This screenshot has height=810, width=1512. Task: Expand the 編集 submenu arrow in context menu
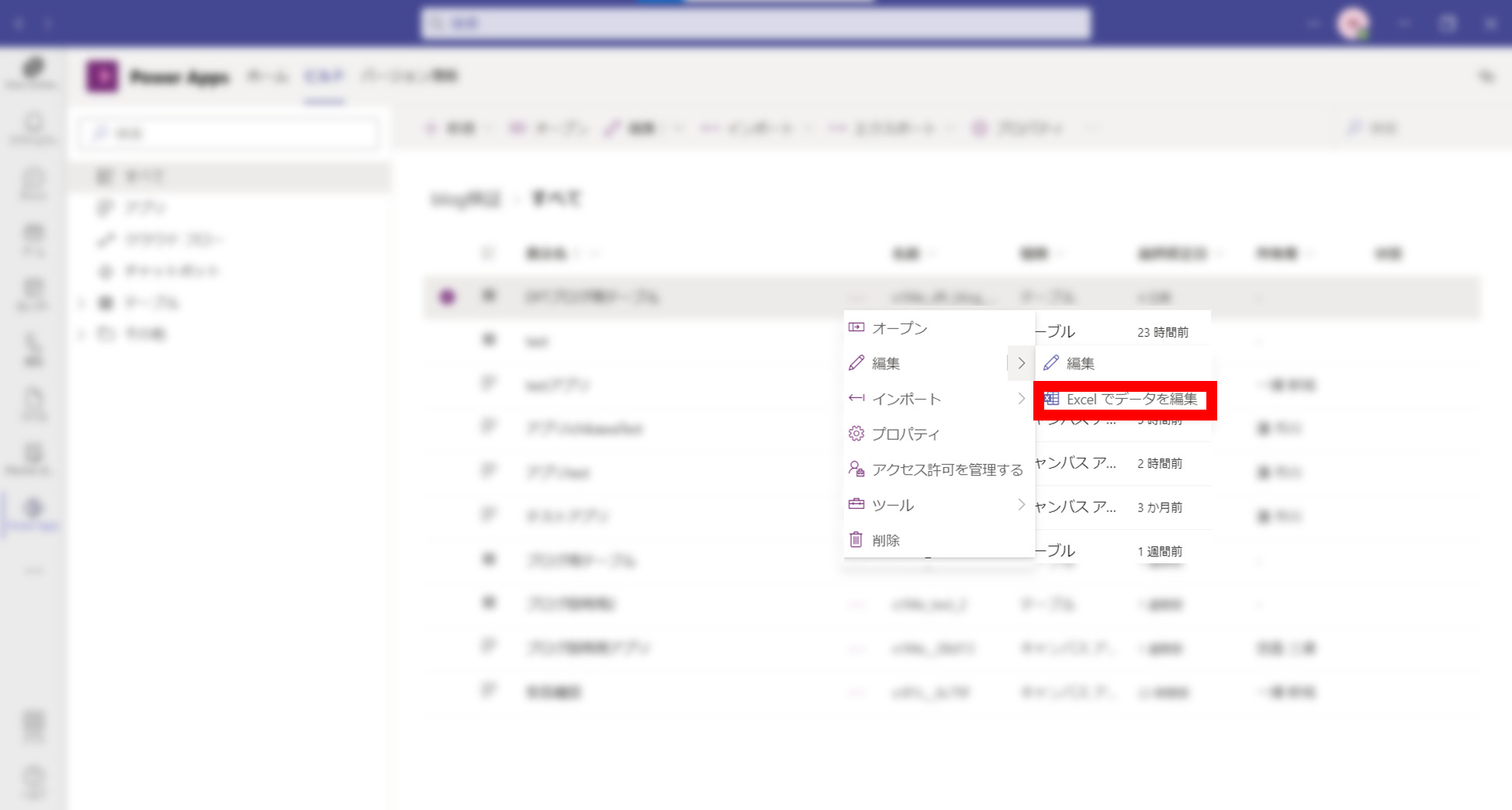[x=1021, y=363]
